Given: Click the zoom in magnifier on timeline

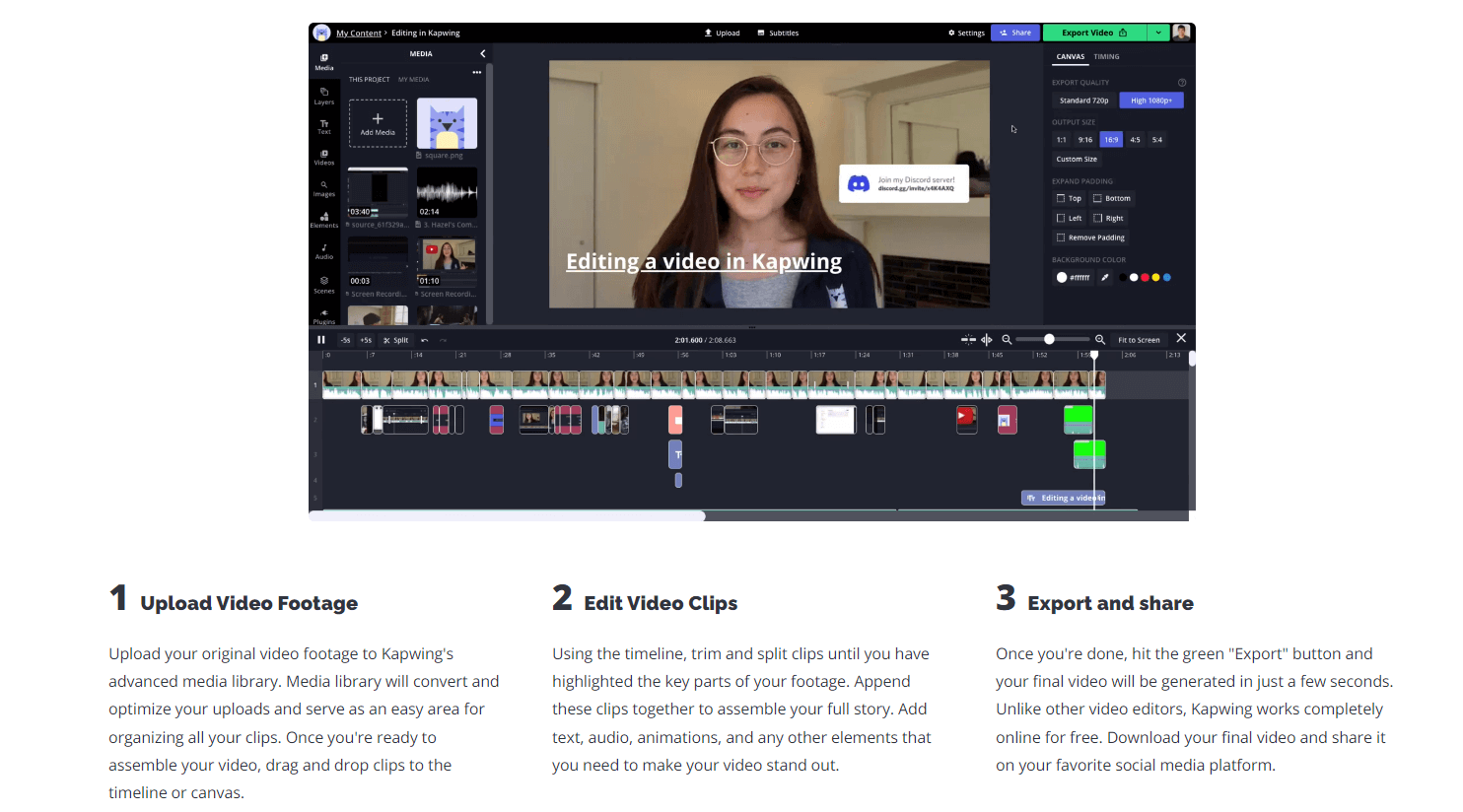Looking at the screenshot, I should 1100,340.
